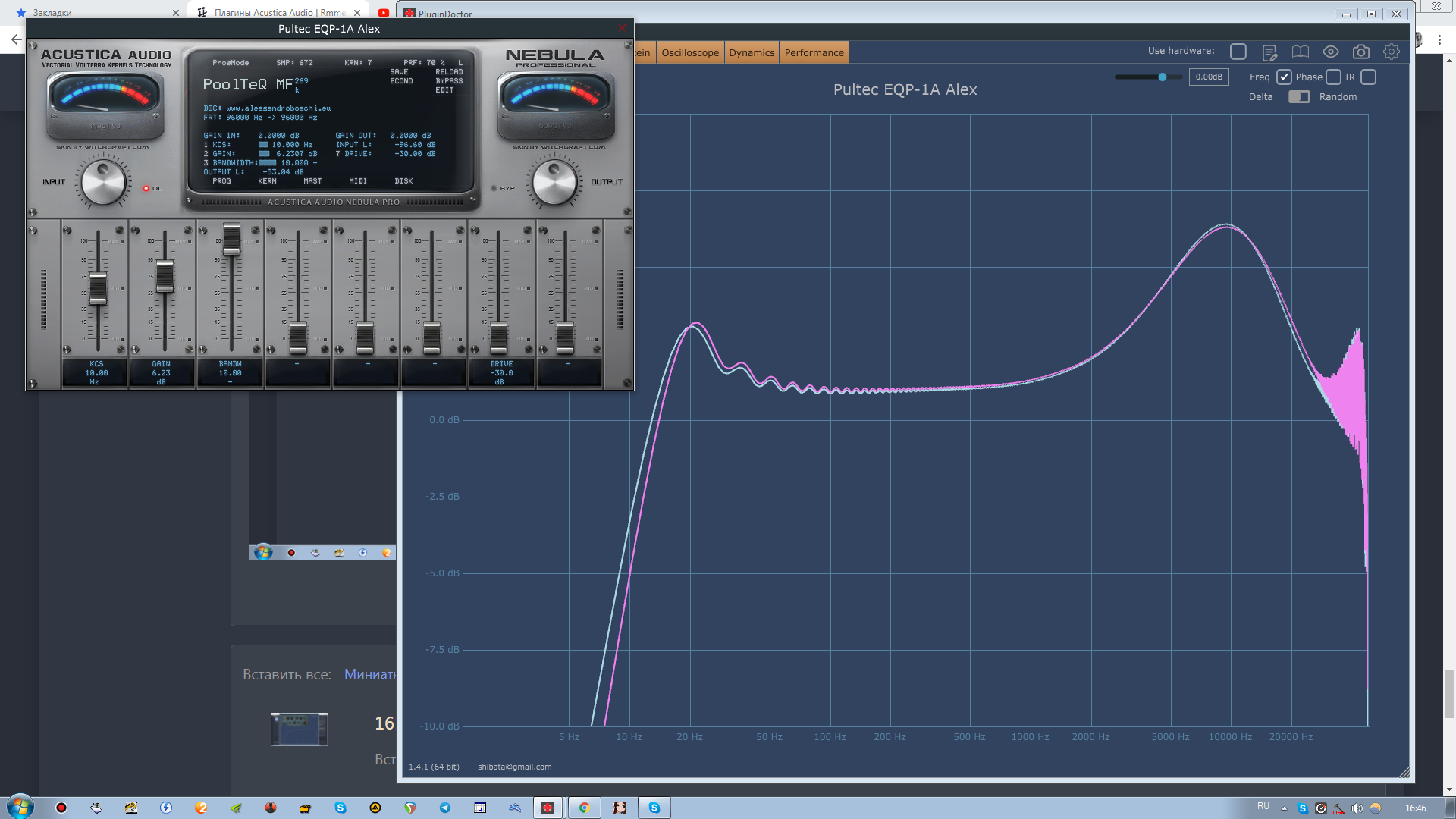Enable the IR checkbox
The height and width of the screenshot is (819, 1456).
1369,77
